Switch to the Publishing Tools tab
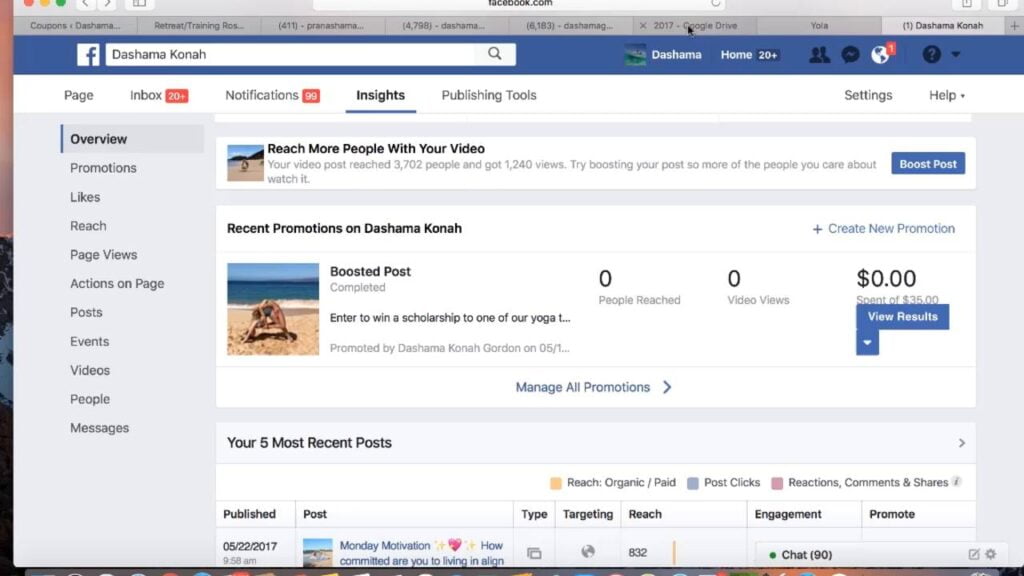Image resolution: width=1024 pixels, height=576 pixels. click(489, 95)
